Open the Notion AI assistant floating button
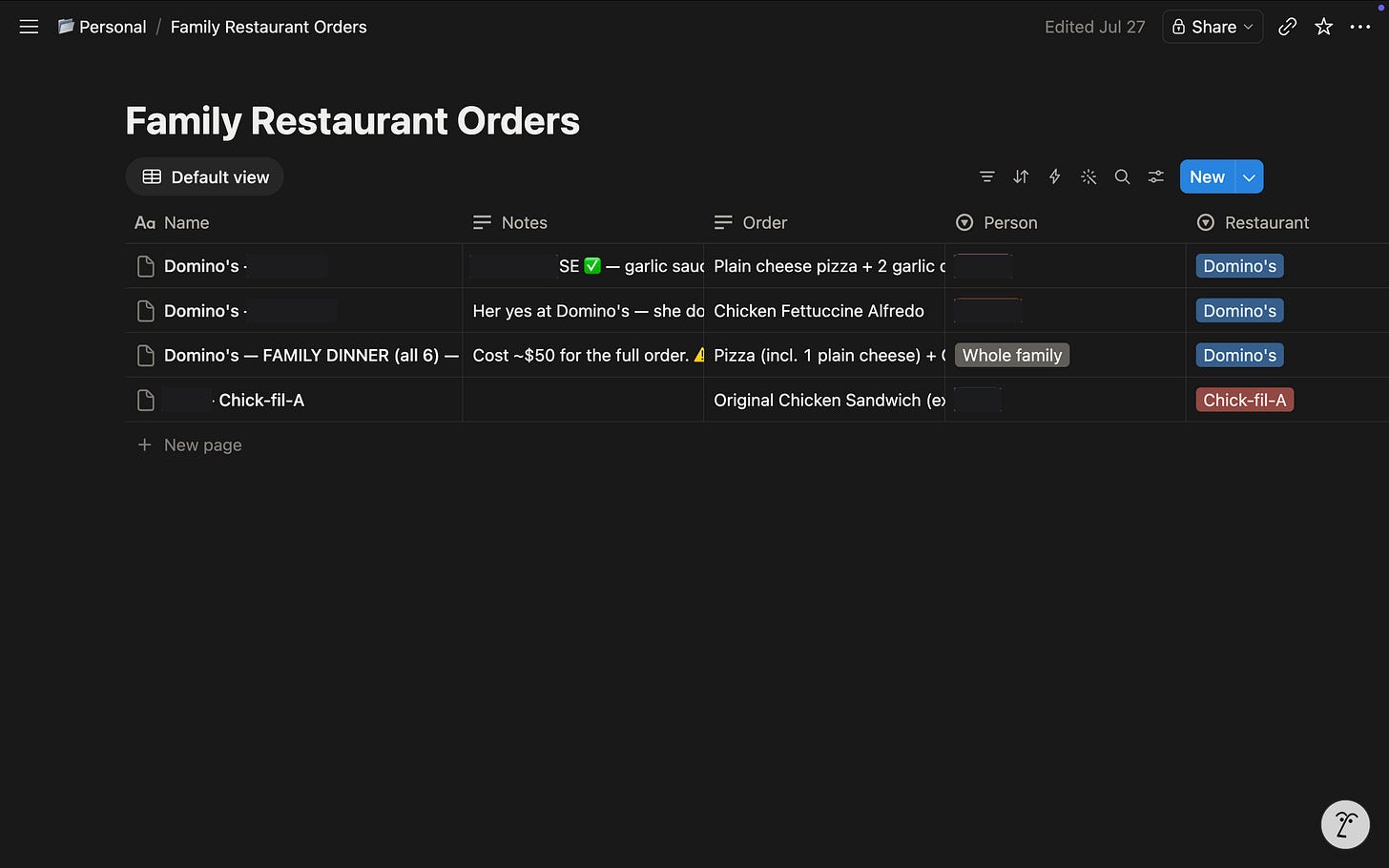Viewport: 1389px width, 868px height. (x=1345, y=824)
